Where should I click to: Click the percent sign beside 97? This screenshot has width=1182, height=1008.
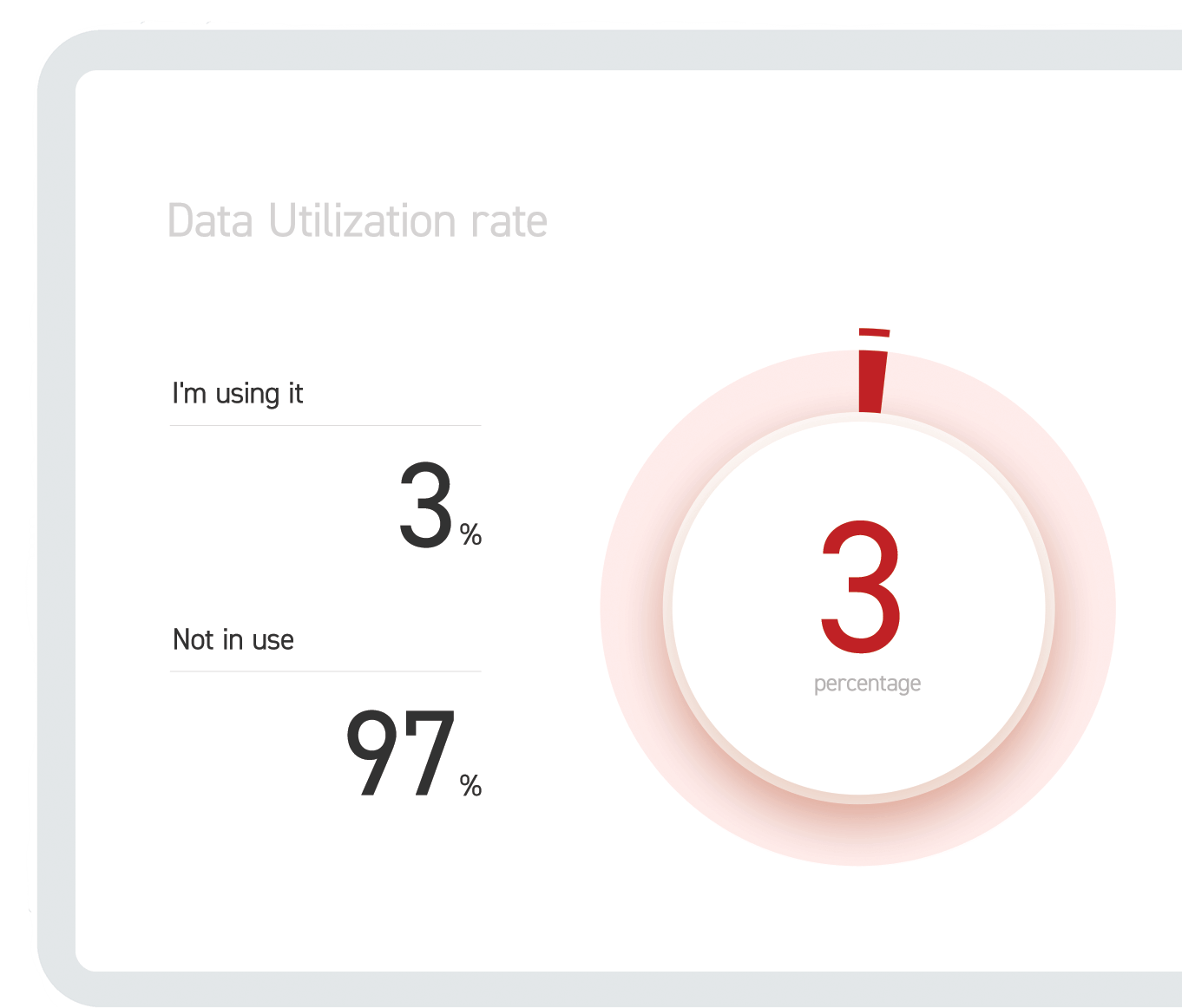point(470,785)
